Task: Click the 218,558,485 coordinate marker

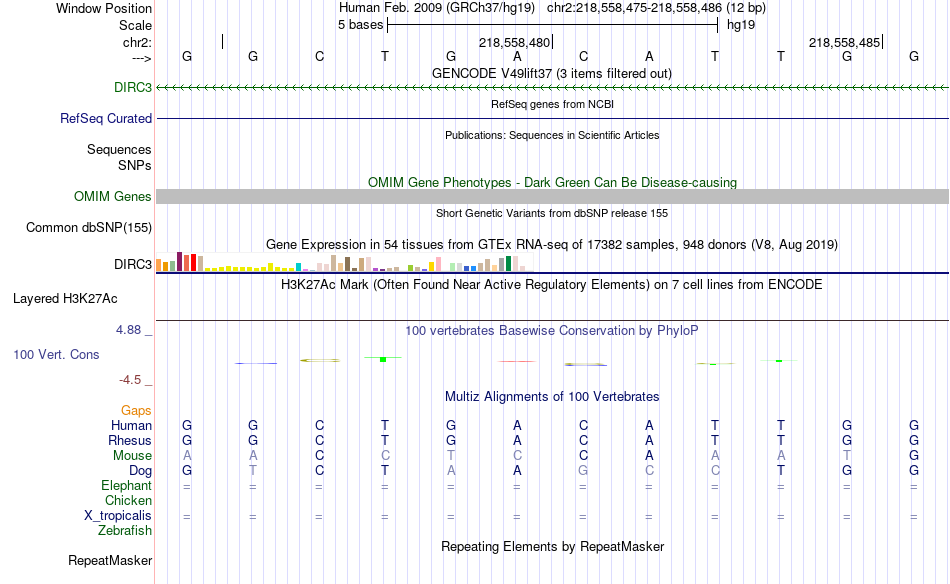Action: [x=844, y=42]
